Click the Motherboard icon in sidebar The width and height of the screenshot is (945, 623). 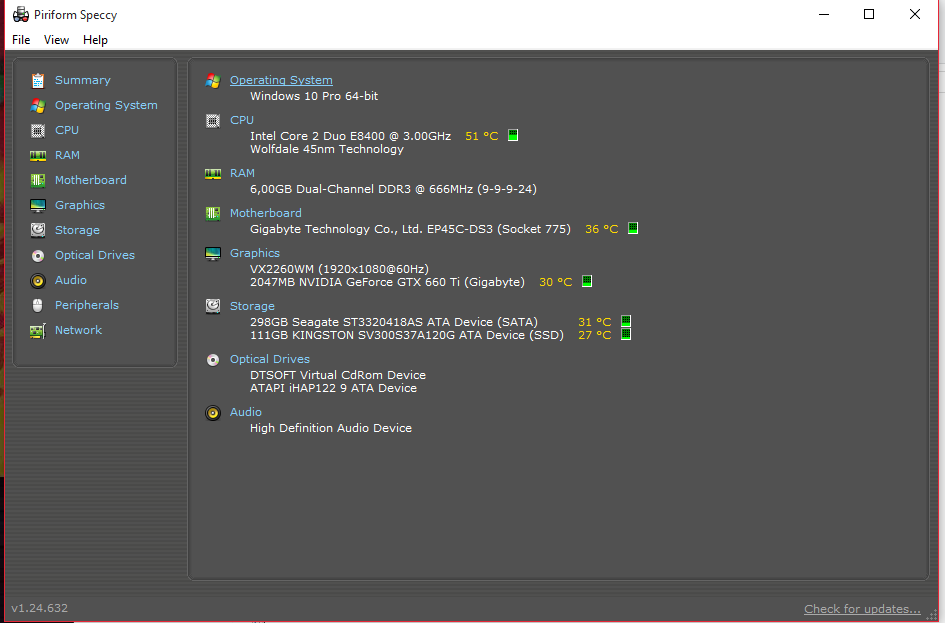(38, 180)
